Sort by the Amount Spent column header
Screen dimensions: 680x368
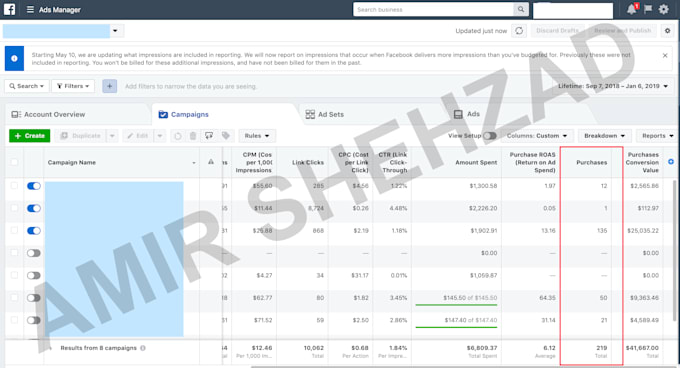point(476,163)
